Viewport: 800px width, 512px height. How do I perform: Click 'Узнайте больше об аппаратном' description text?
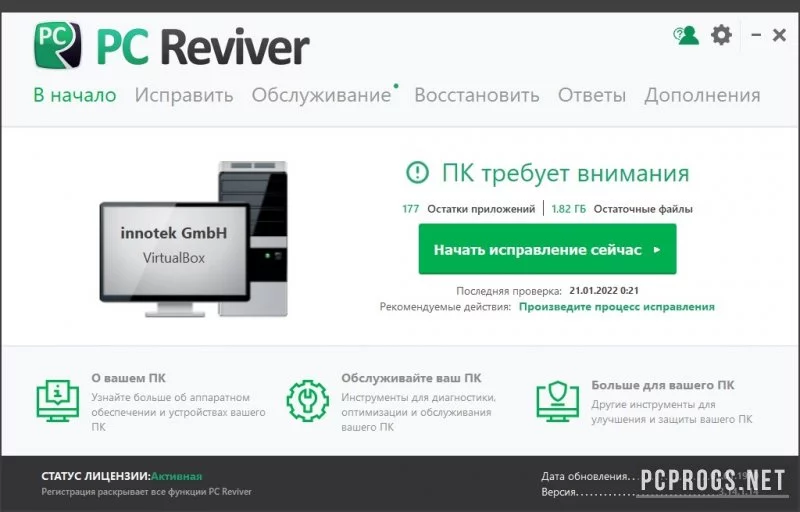pyautogui.click(x=179, y=412)
